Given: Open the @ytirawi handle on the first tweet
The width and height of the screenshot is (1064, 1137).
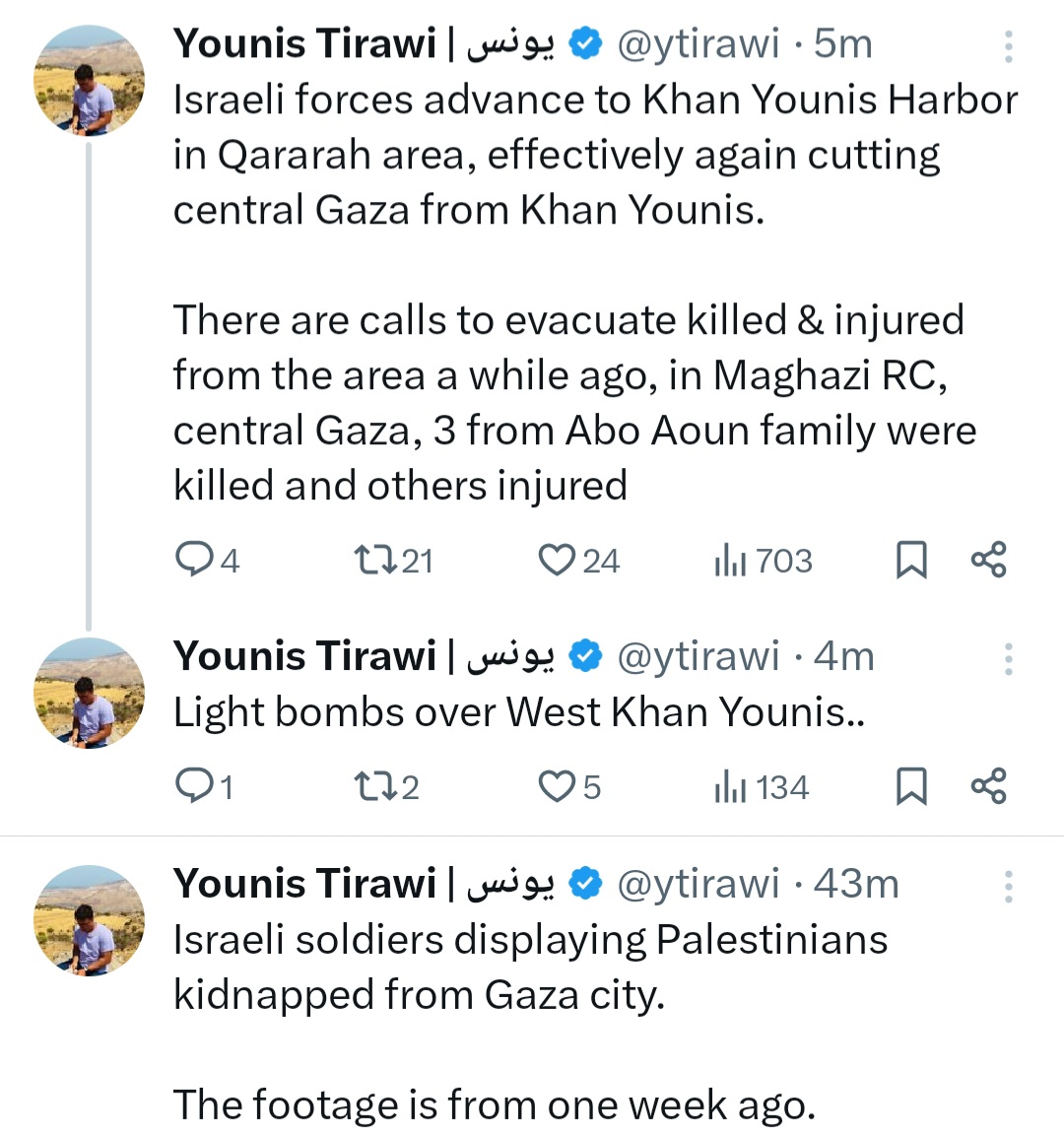Looking at the screenshot, I should click(x=698, y=44).
